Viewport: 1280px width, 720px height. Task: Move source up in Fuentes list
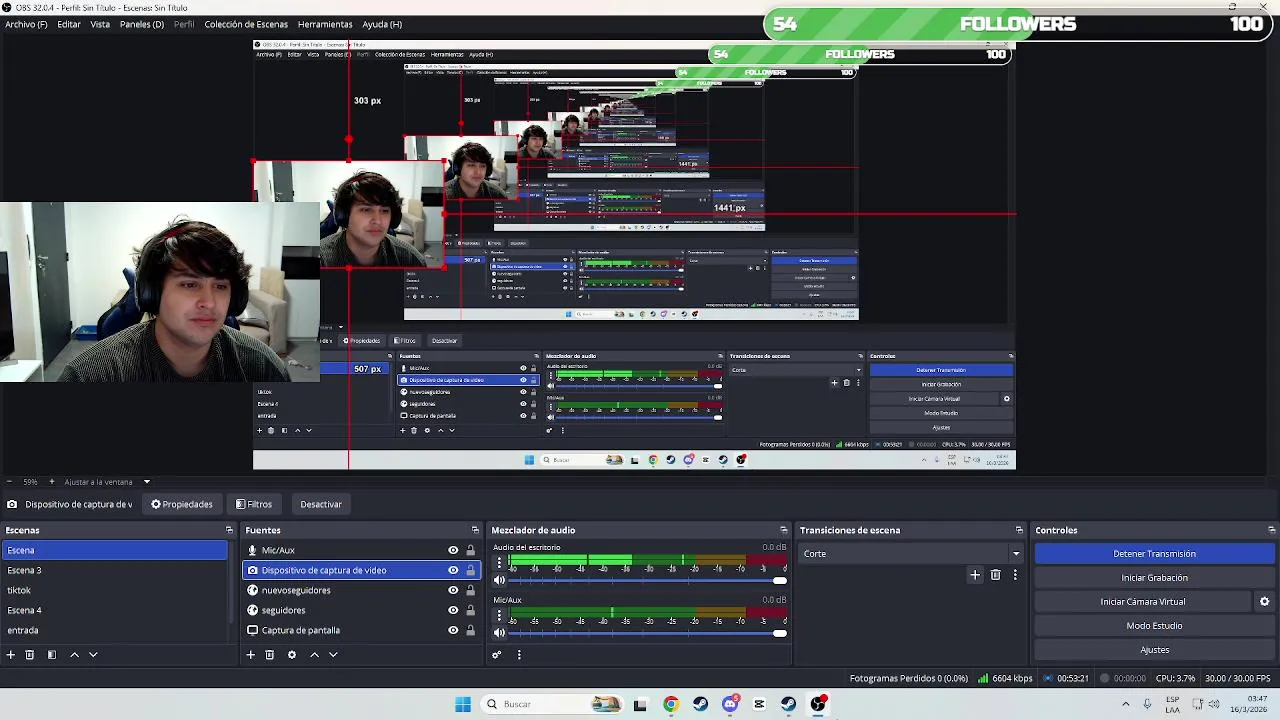point(314,654)
